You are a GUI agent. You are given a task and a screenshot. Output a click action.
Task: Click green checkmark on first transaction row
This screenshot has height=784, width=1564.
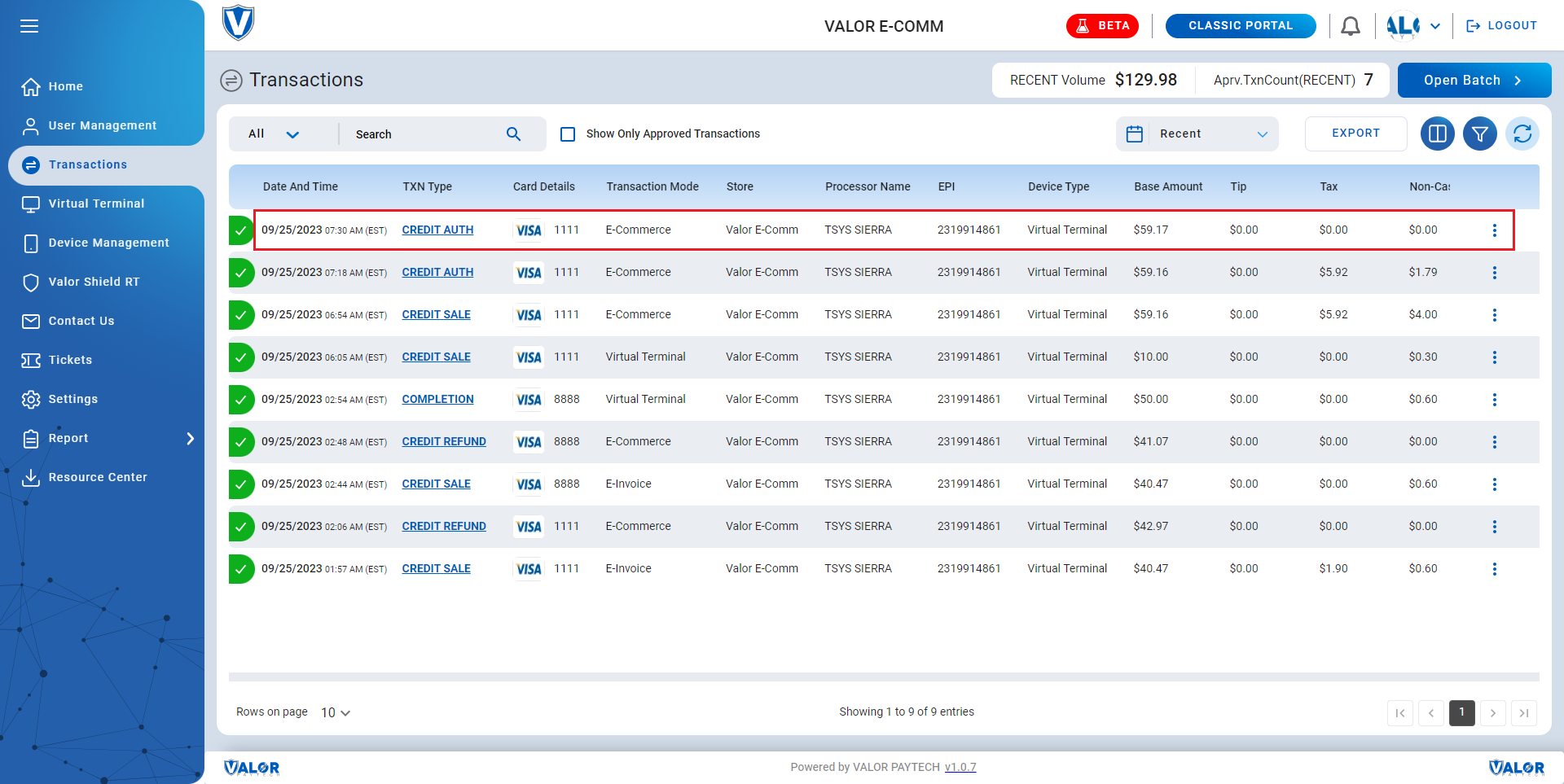click(x=241, y=230)
